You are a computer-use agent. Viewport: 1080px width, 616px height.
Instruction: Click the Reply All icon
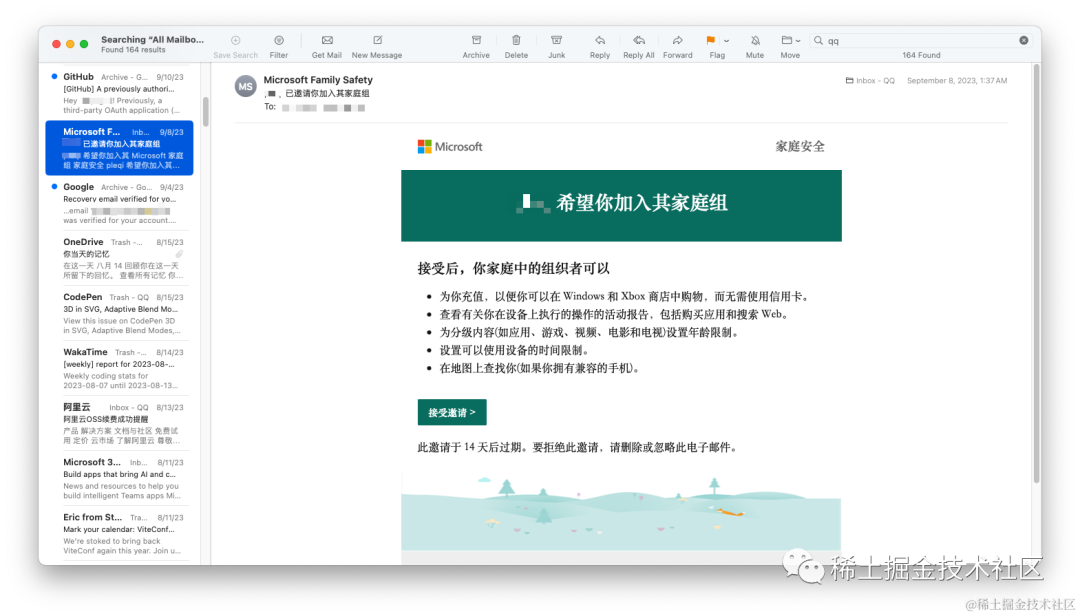tap(638, 41)
